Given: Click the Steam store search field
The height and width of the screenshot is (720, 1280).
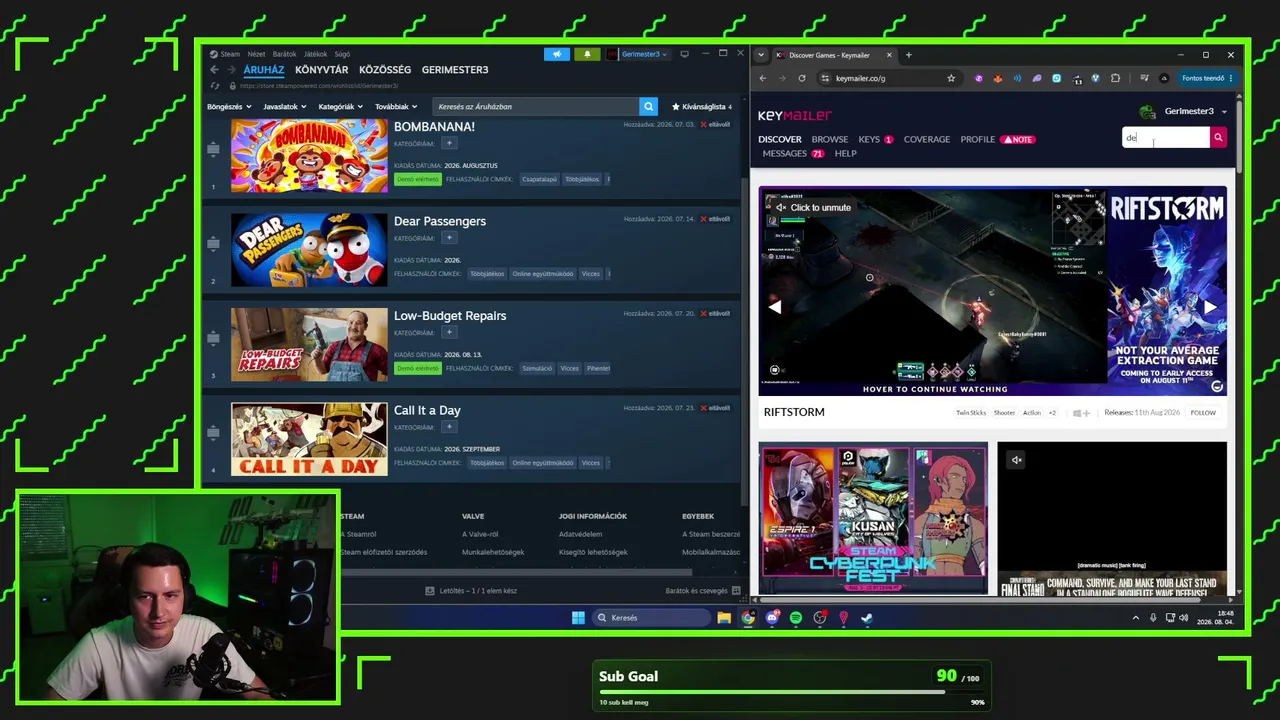Looking at the screenshot, I should coord(536,106).
